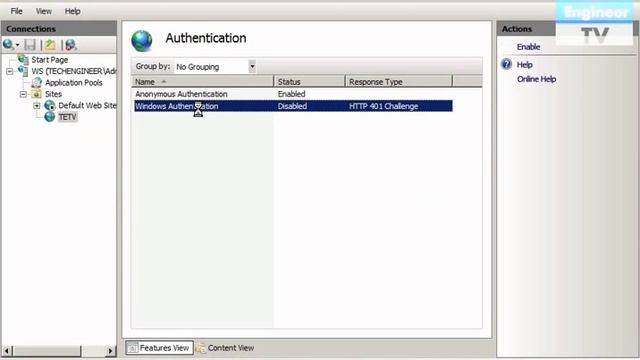This screenshot has height=360, width=640.
Task: Click the Application Pools icon
Action: click(37, 82)
